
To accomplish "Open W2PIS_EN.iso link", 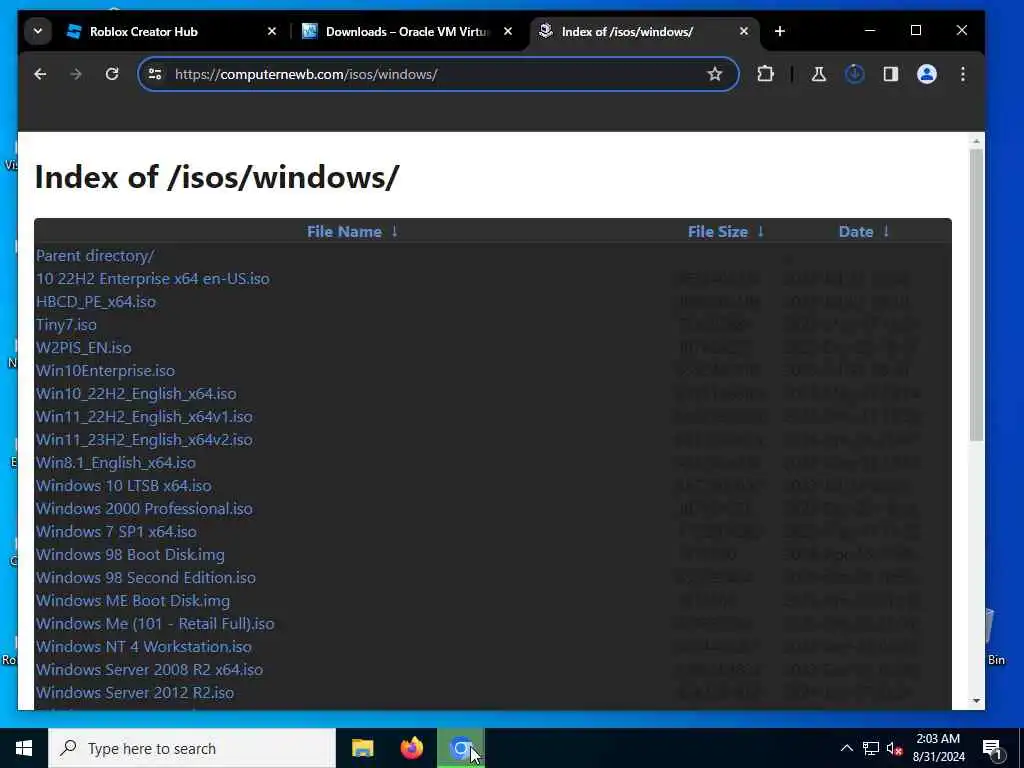I will (x=84, y=347).
